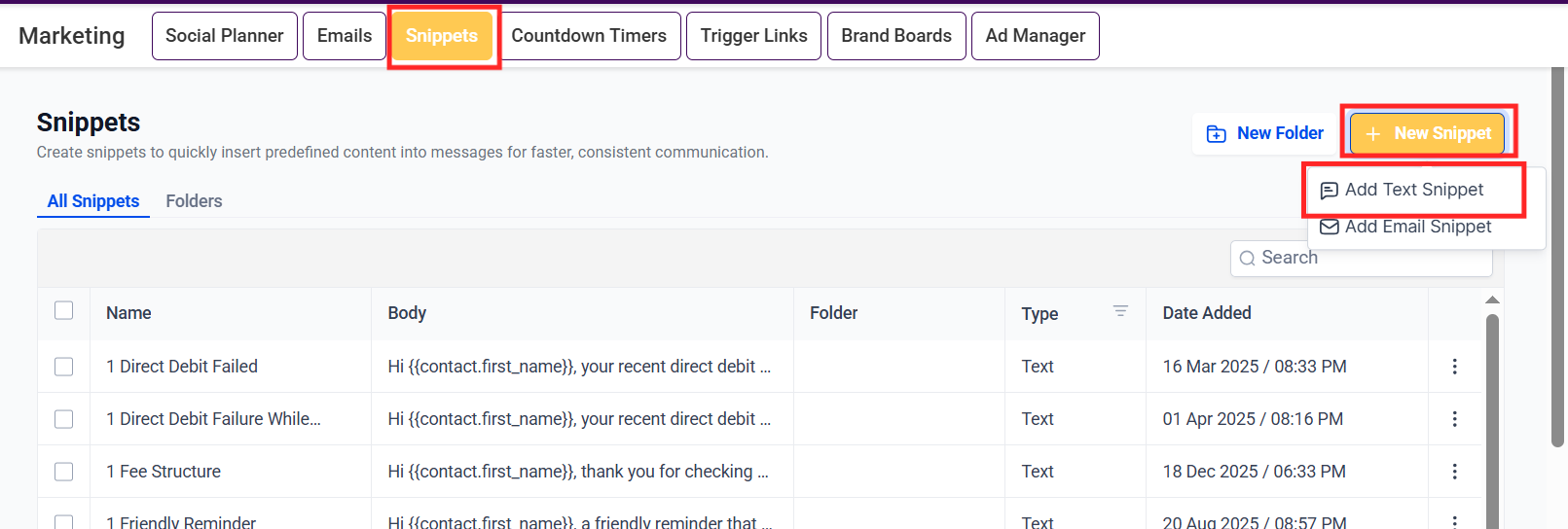The image size is (1568, 529).
Task: Select checkbox for 1 Fee Structure row
Action: point(64,472)
